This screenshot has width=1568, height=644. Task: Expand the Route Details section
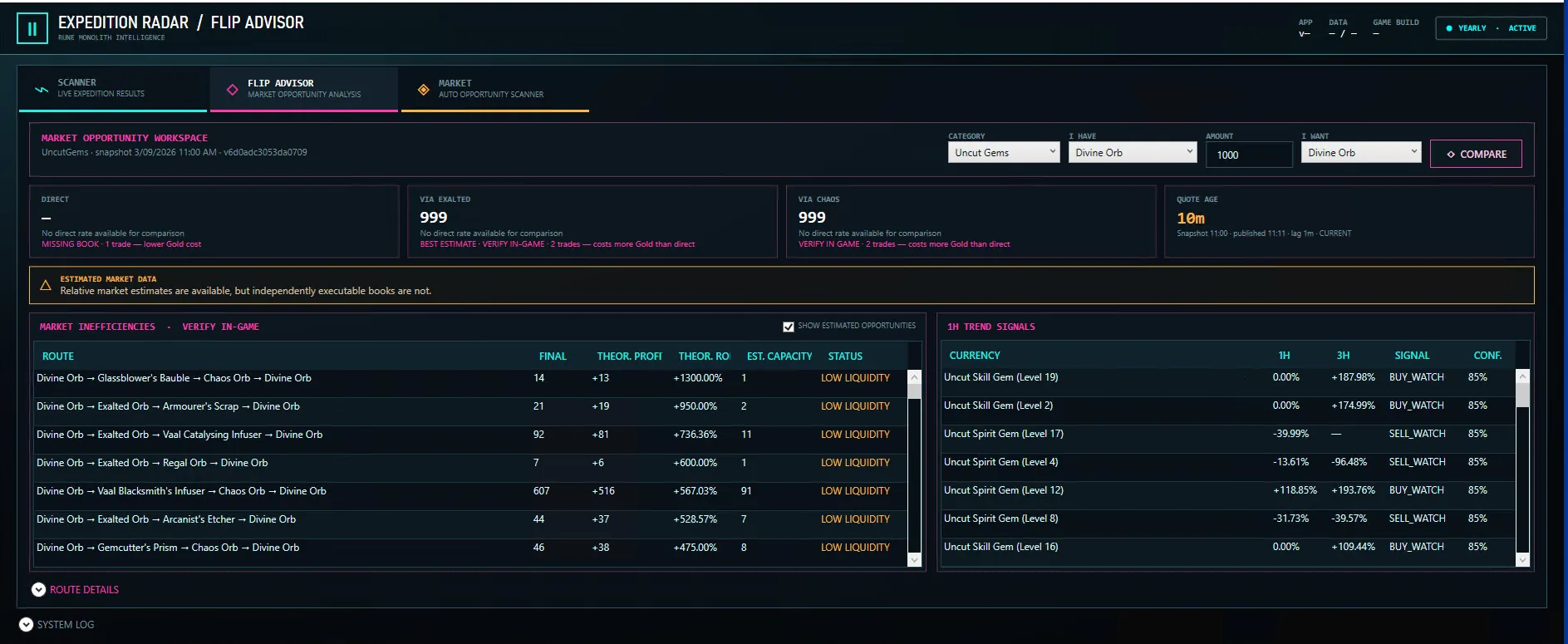click(x=76, y=590)
